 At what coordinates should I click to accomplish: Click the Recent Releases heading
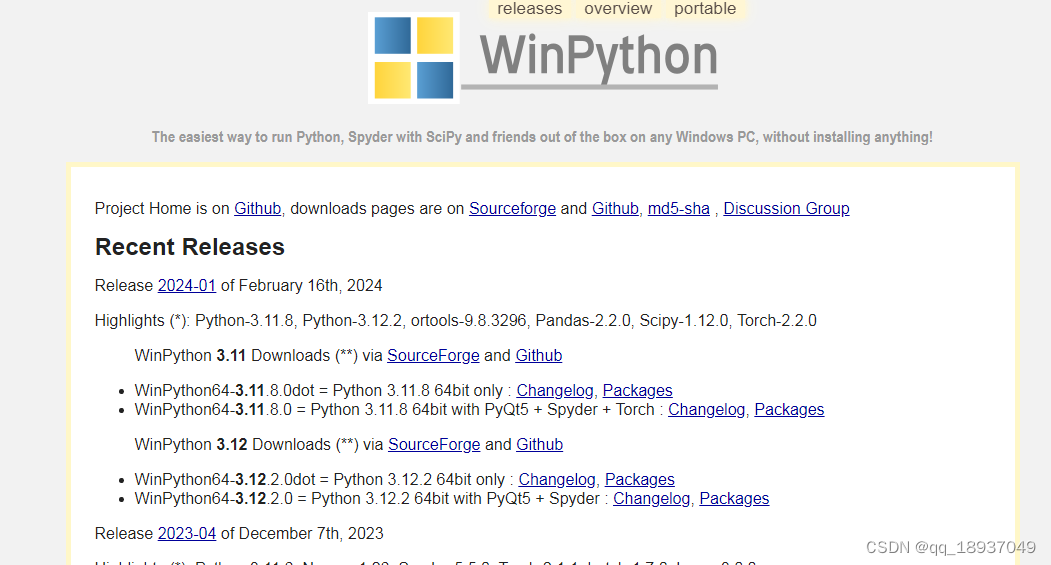pos(190,247)
